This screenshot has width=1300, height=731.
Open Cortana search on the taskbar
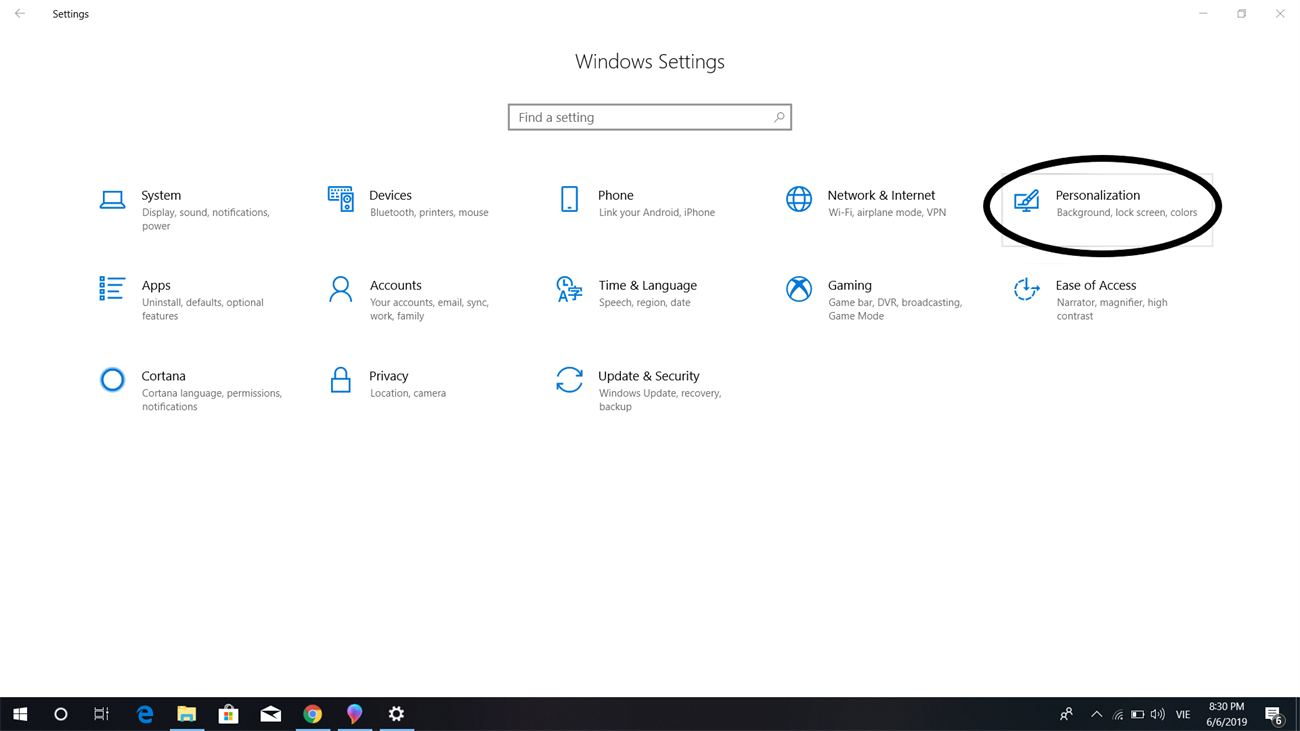61,714
